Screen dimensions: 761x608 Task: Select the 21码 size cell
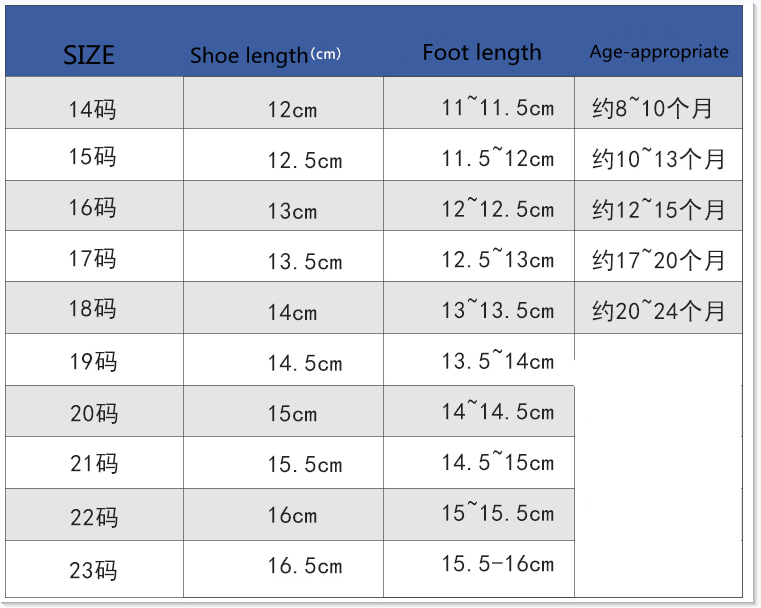click(x=93, y=464)
